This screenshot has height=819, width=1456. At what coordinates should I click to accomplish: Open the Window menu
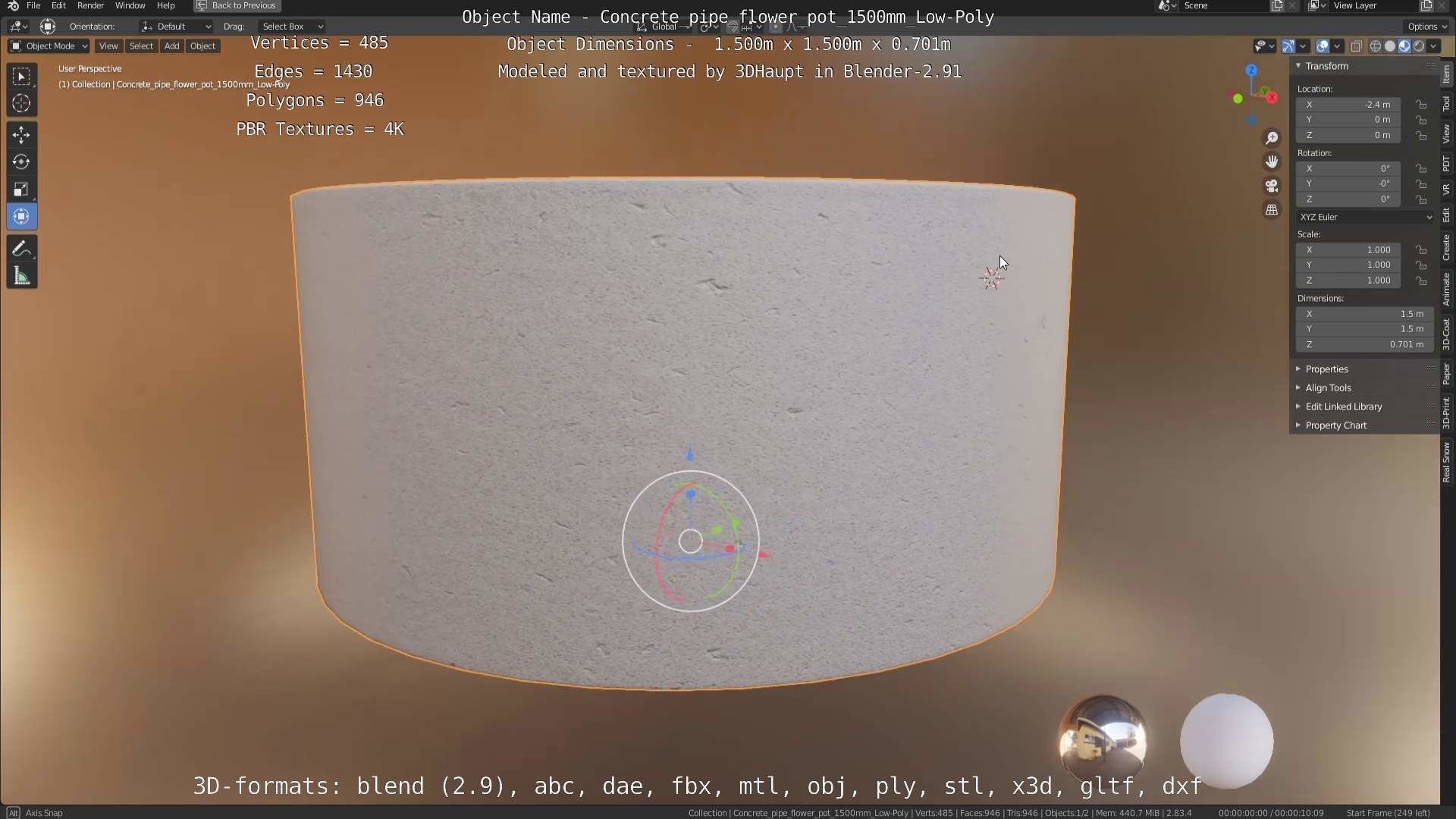(x=130, y=6)
